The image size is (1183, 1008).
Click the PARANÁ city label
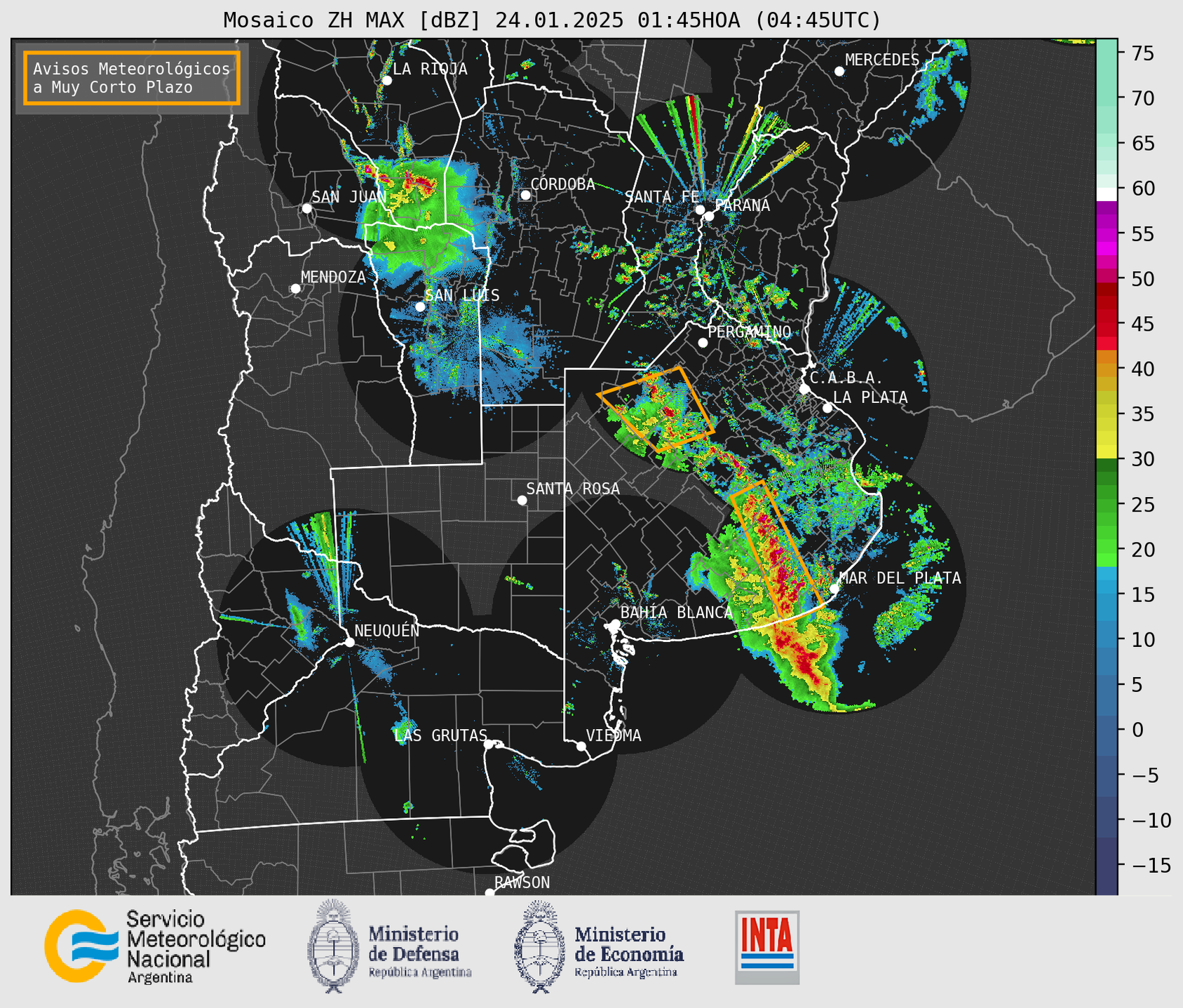coord(742,205)
